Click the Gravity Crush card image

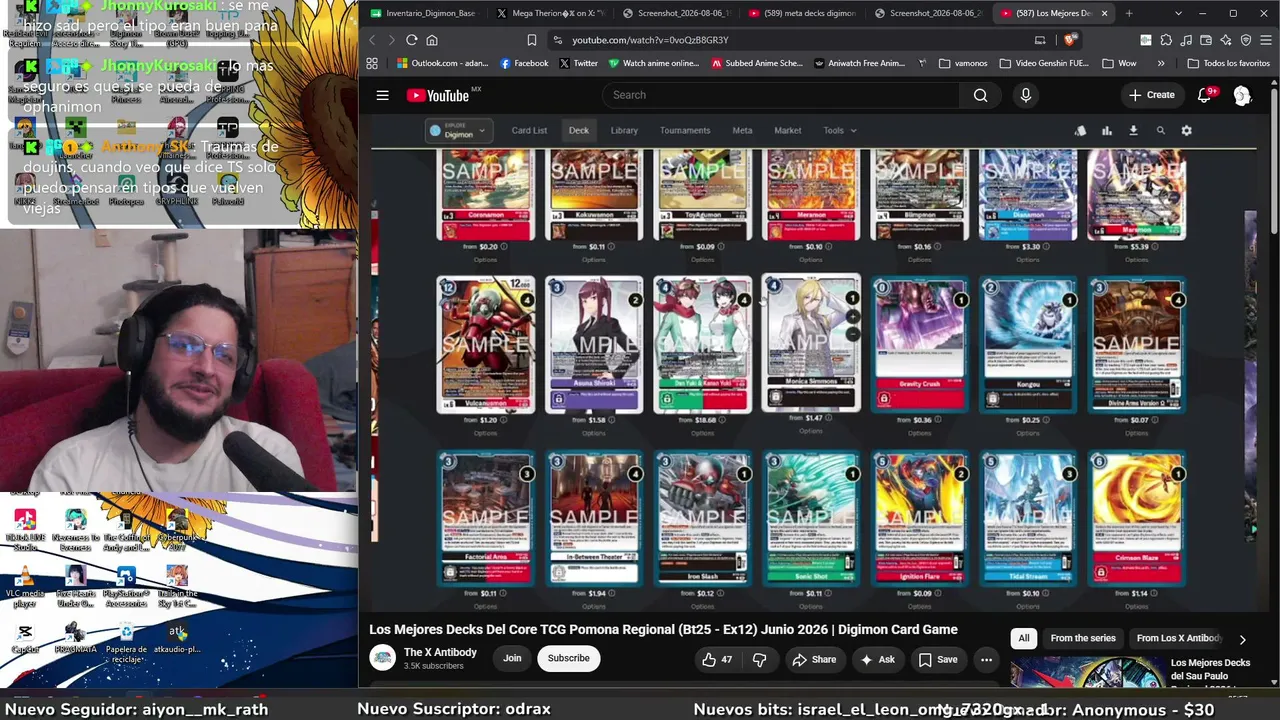[919, 344]
